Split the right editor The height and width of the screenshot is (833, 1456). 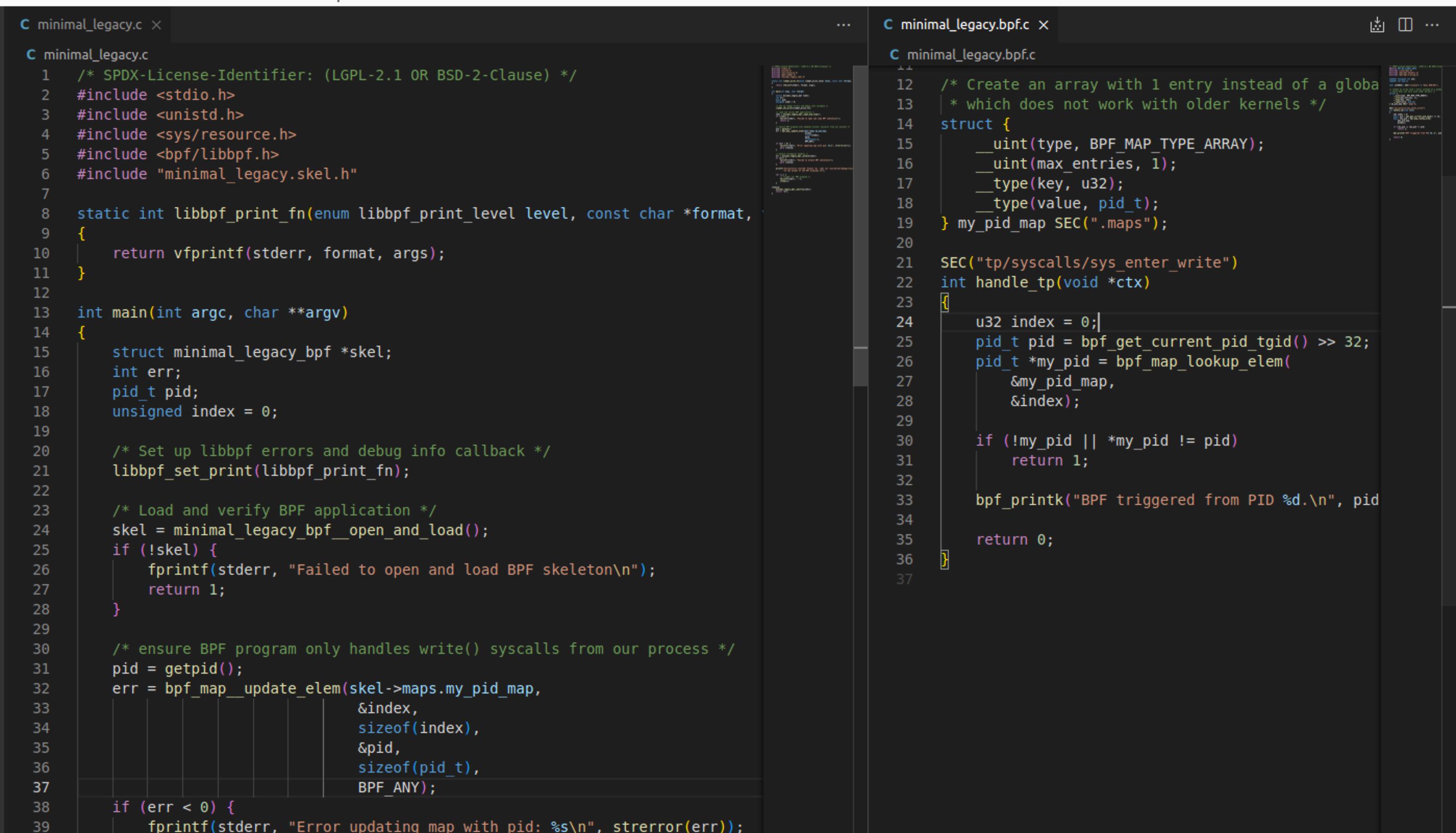click(1405, 24)
